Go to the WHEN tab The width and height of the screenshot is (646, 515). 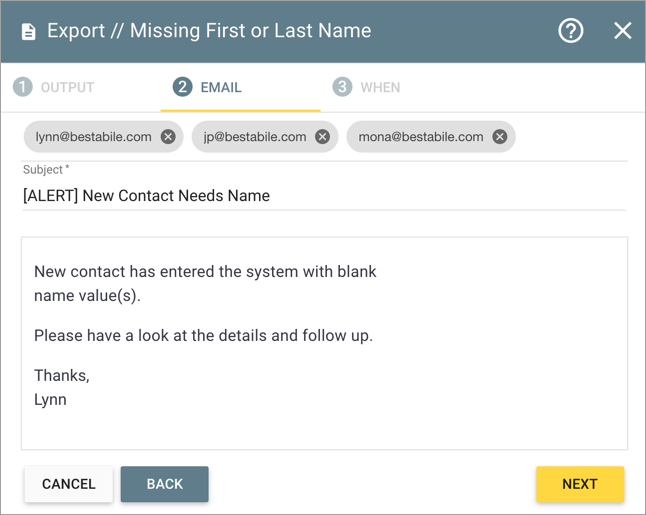coord(380,87)
